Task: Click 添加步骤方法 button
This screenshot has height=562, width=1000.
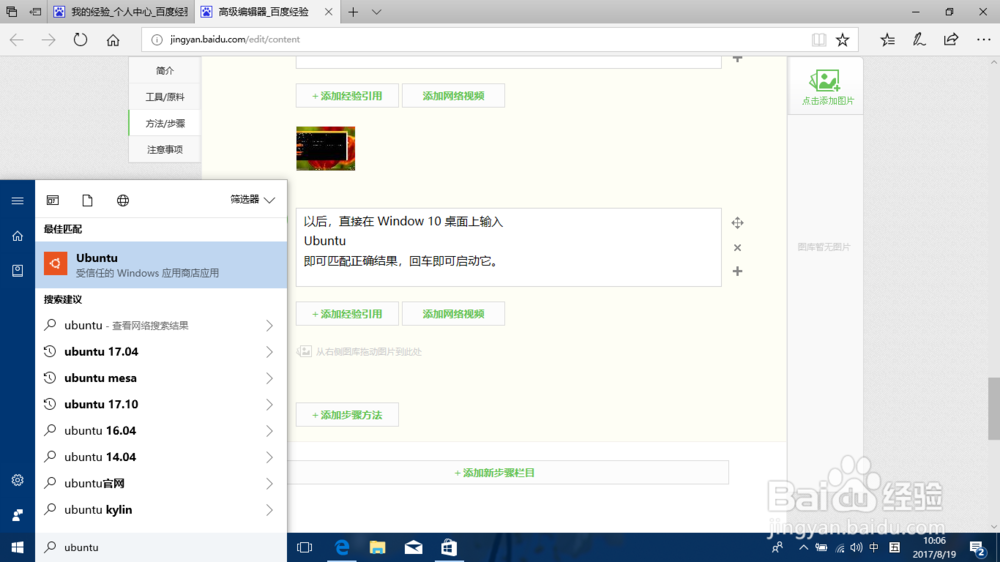Action: tap(347, 415)
